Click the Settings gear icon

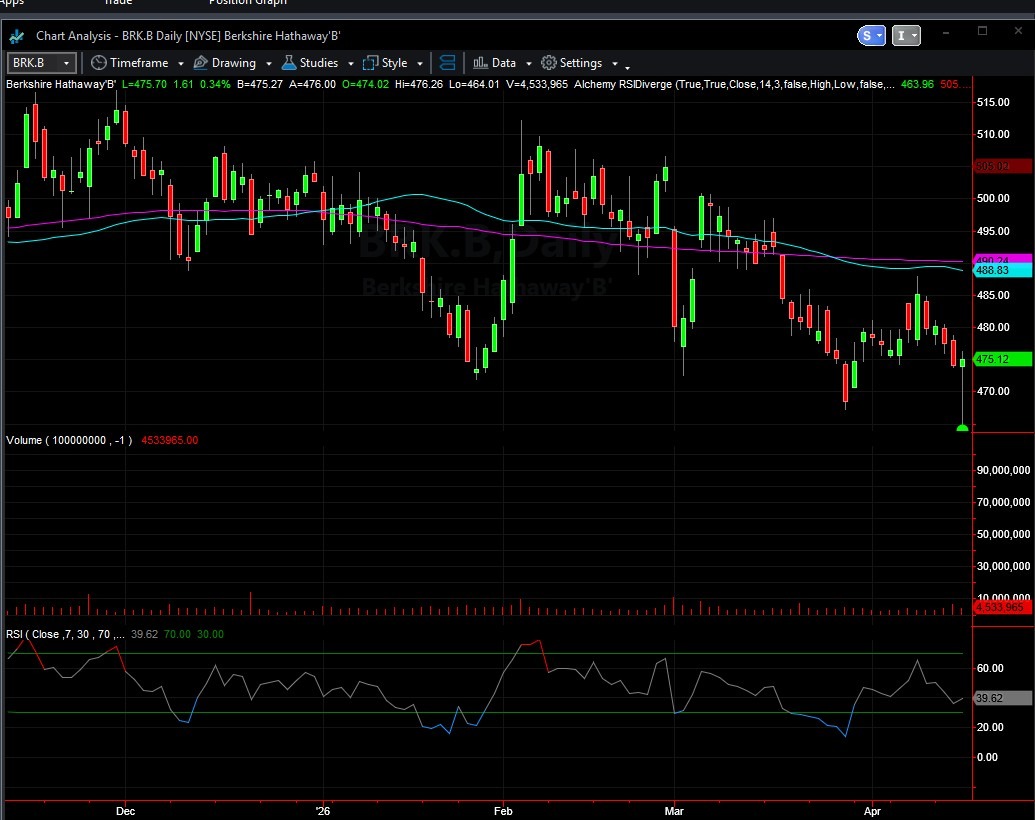[548, 63]
